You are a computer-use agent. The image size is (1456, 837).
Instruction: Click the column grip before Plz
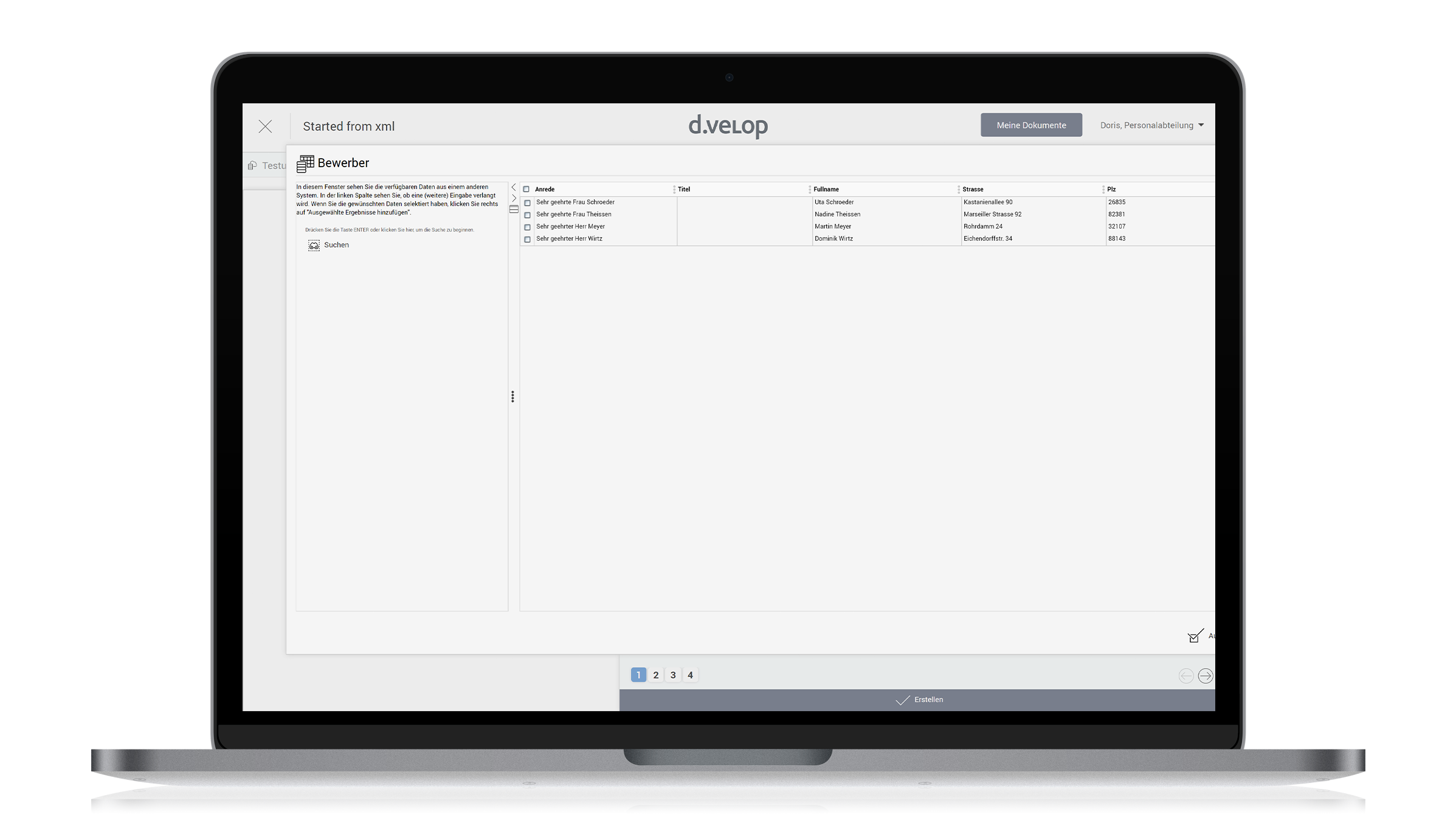[x=1103, y=189]
